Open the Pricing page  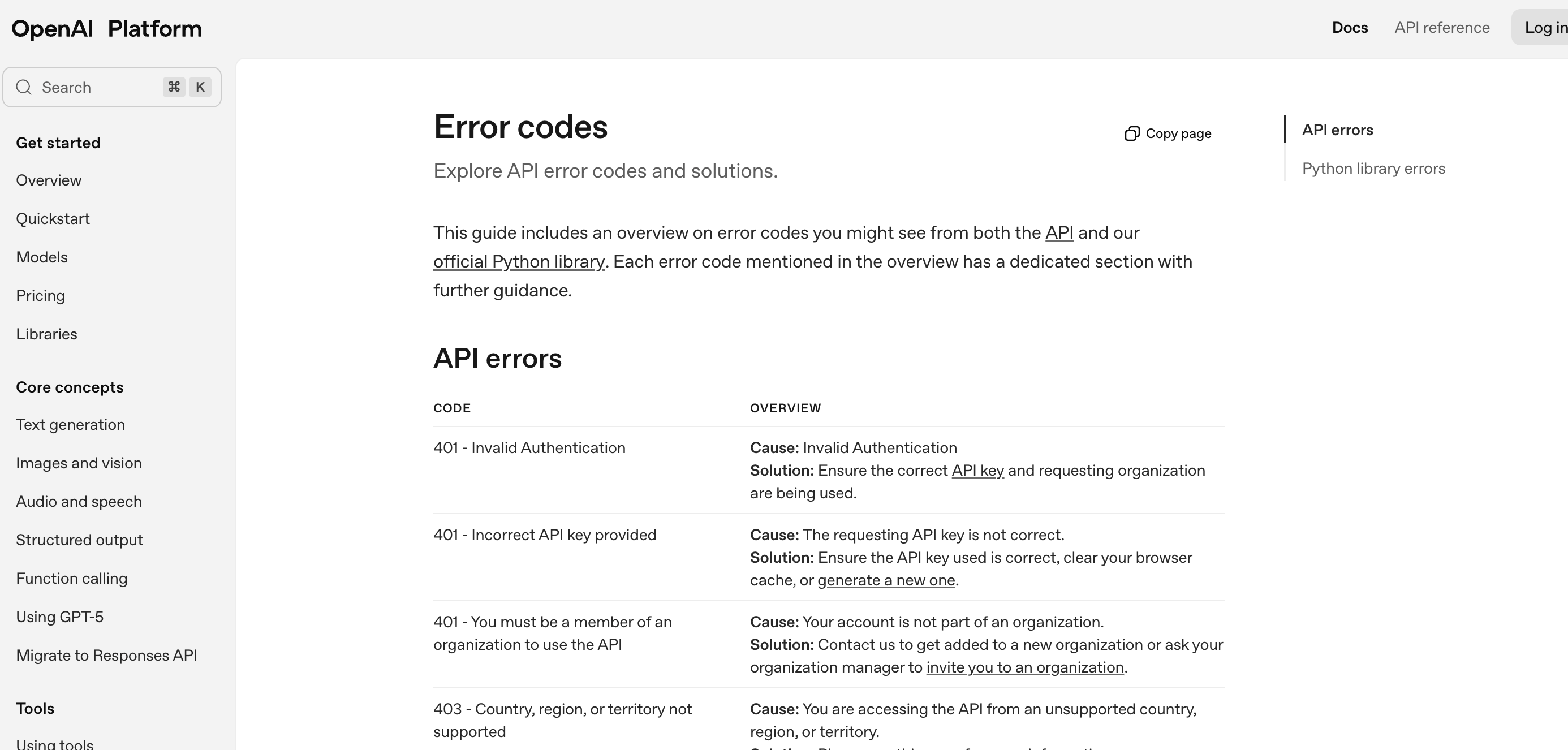click(x=40, y=295)
